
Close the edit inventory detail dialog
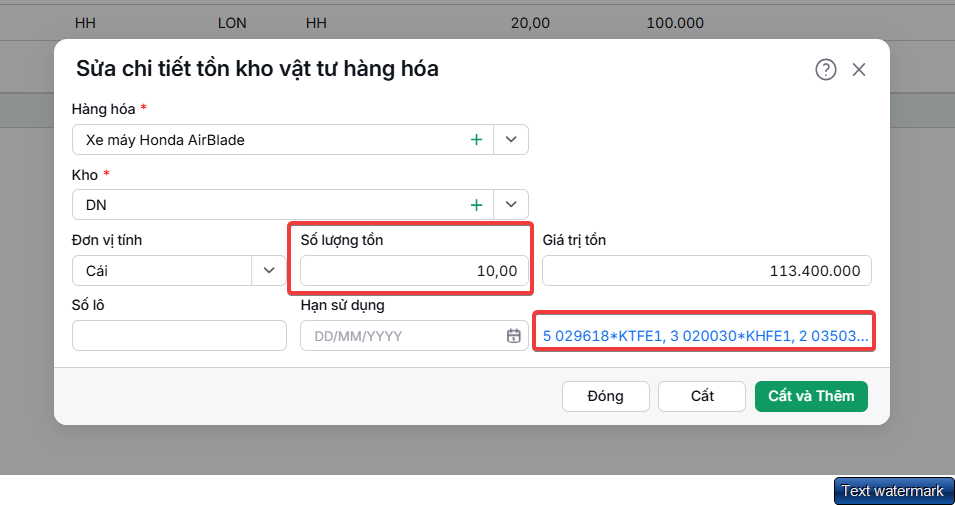[x=859, y=70]
